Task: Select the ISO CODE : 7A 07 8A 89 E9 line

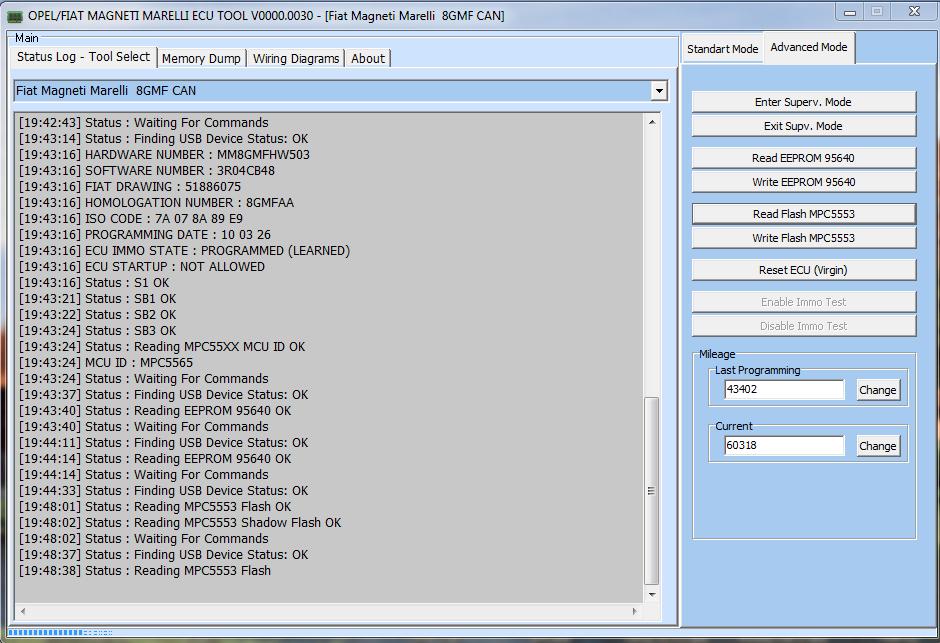Action: point(131,219)
